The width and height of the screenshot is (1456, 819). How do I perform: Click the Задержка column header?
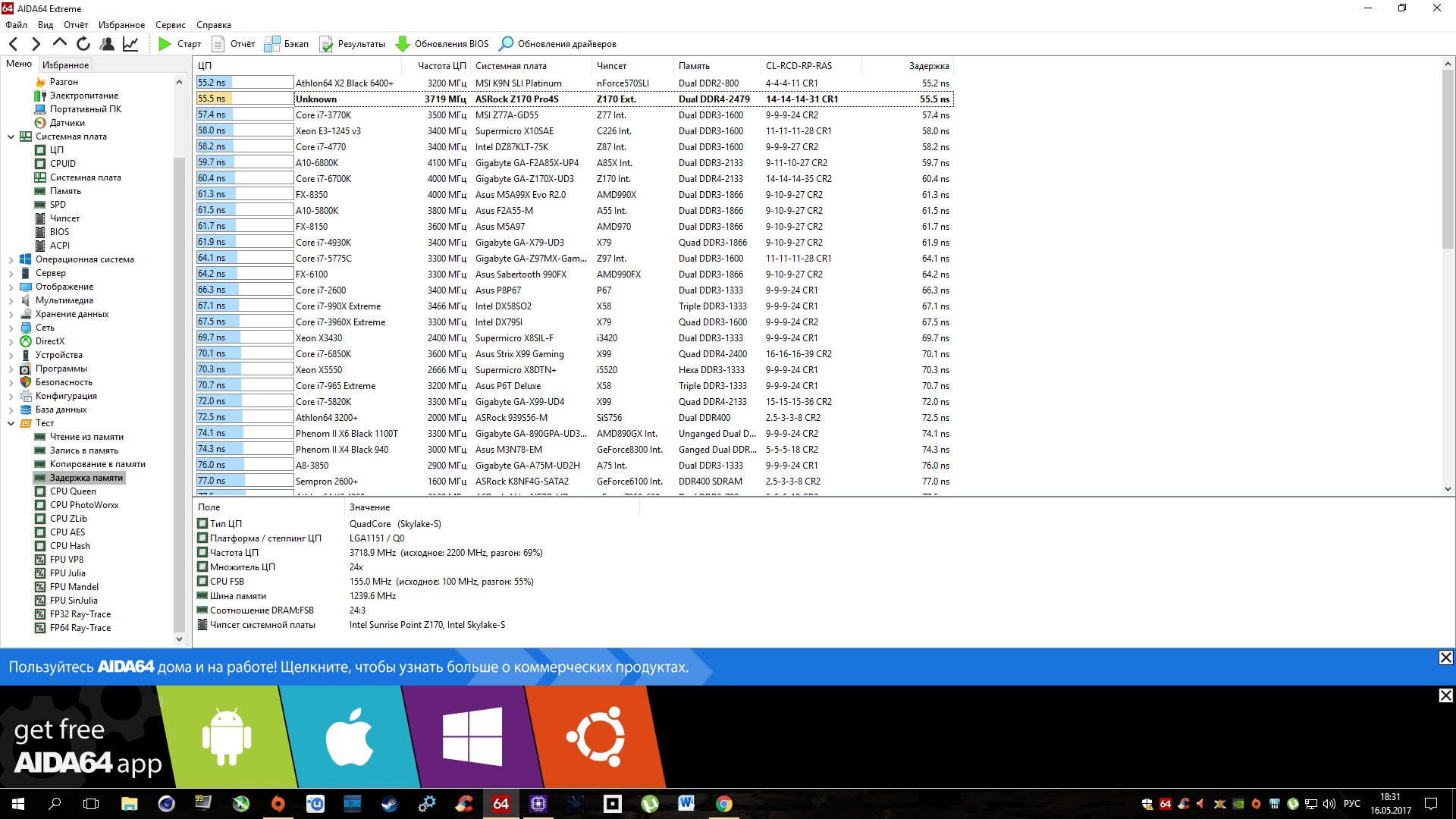928,66
